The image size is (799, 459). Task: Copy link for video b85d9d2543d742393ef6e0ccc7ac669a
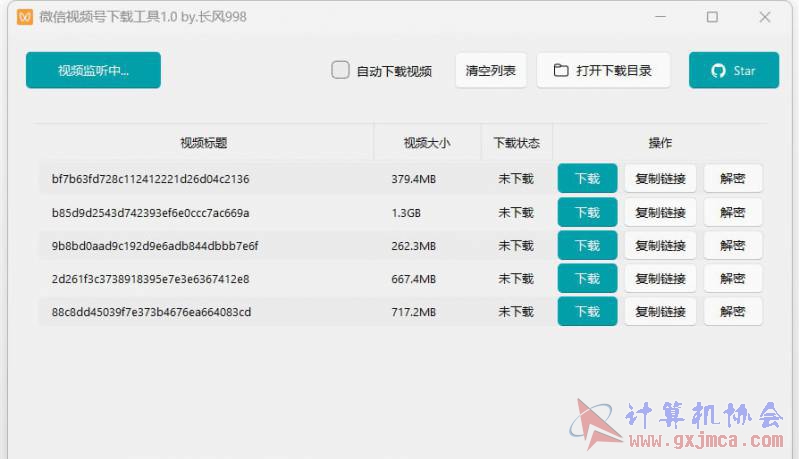coord(660,212)
